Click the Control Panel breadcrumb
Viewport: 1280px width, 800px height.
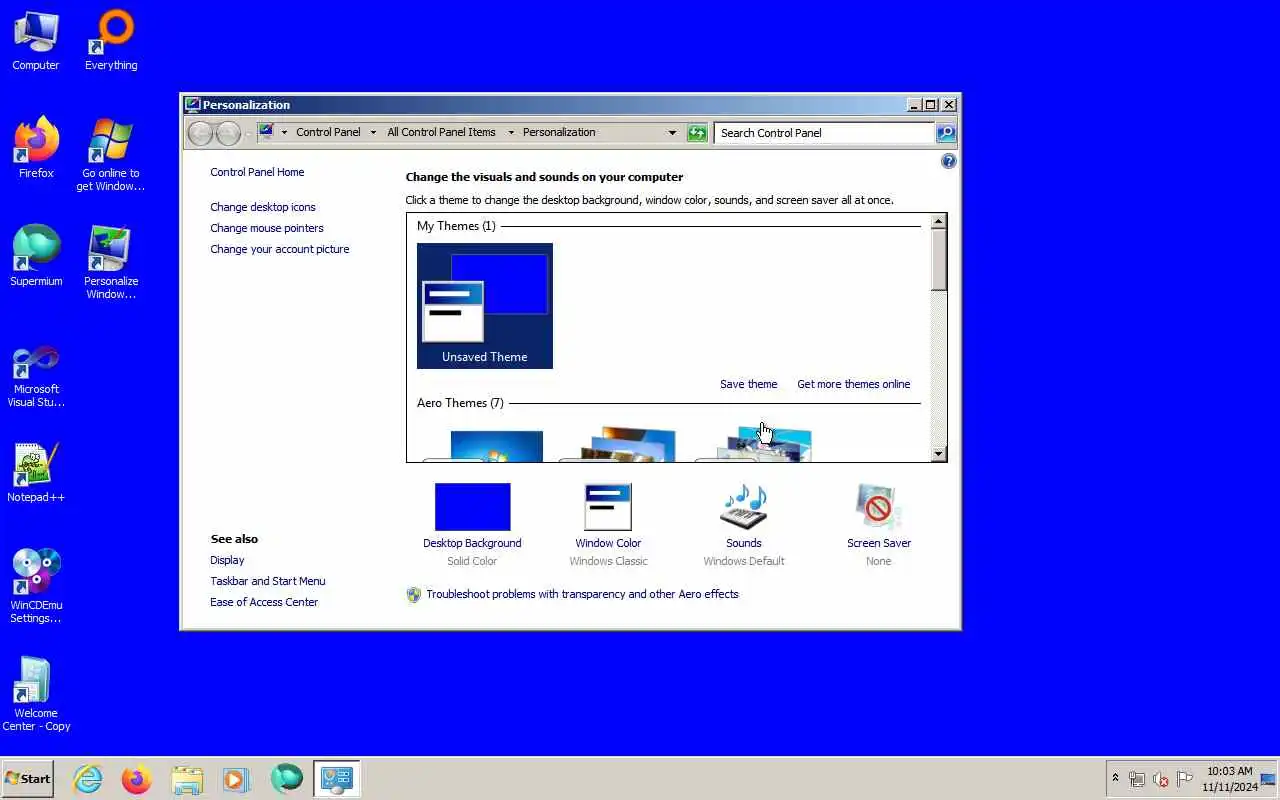pos(328,132)
